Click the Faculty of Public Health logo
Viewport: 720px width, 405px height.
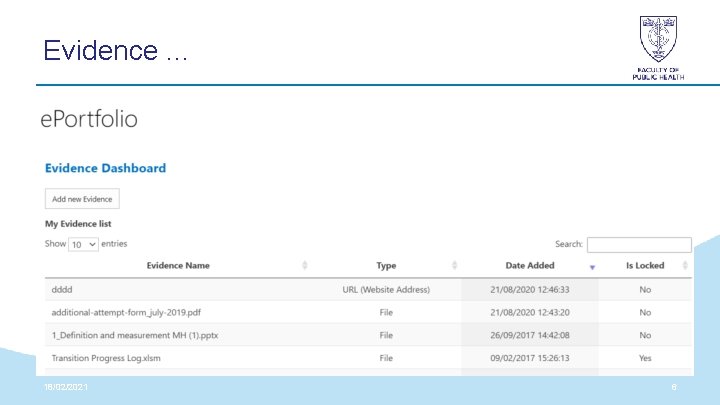(658, 48)
